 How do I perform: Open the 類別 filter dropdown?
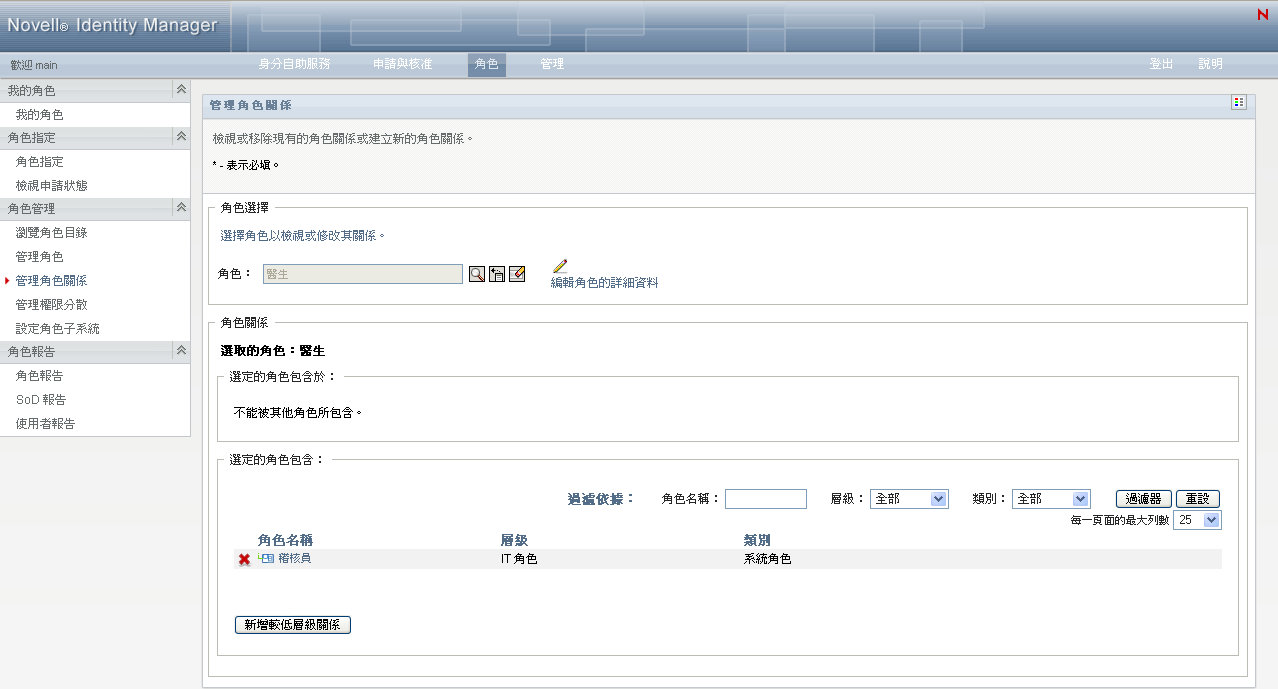click(x=1051, y=499)
